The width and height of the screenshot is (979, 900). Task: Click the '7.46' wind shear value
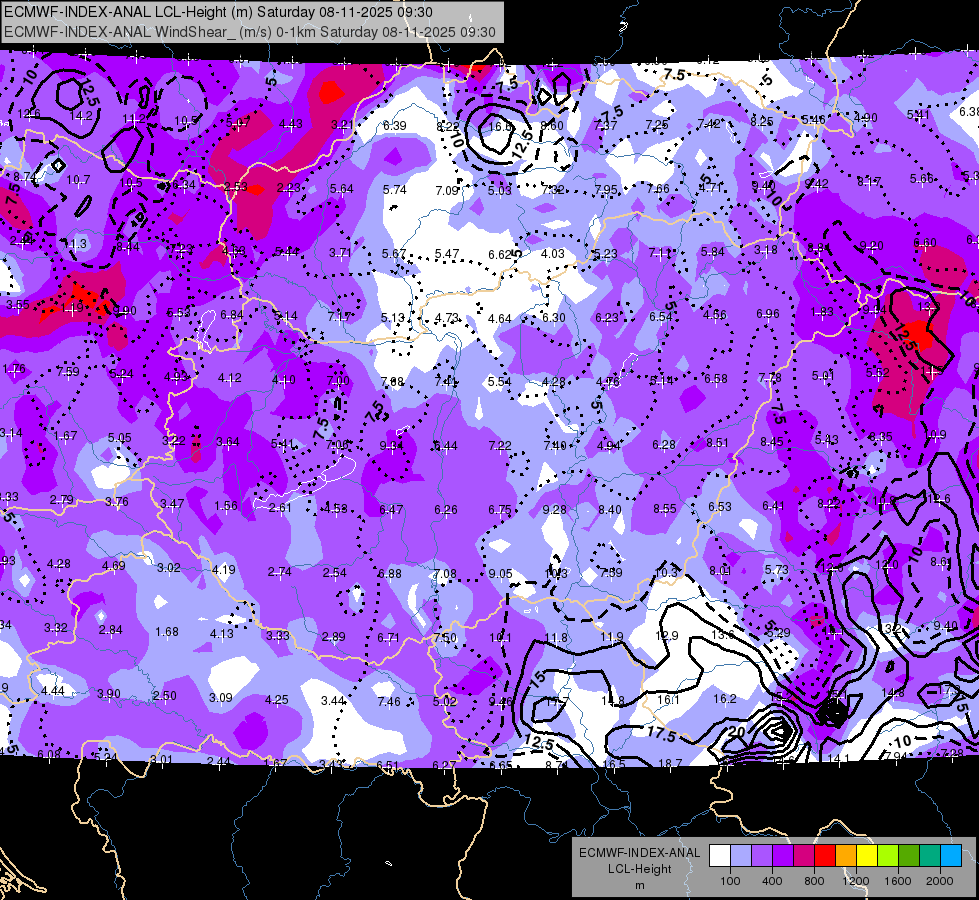(x=389, y=702)
